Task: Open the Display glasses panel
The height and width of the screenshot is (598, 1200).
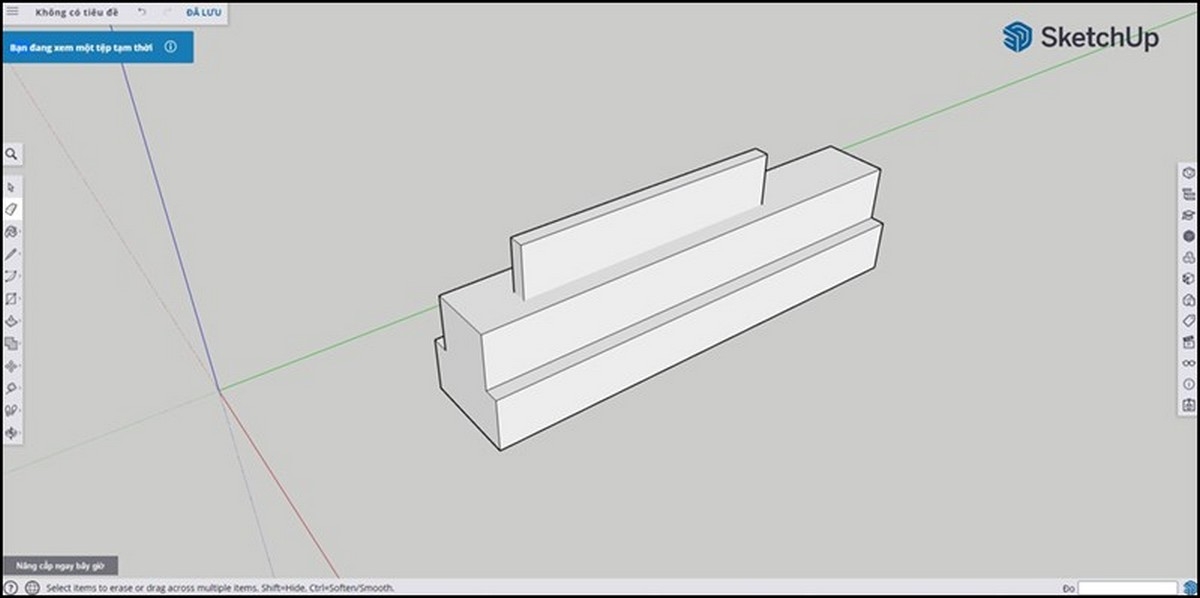Action: coord(1188,363)
